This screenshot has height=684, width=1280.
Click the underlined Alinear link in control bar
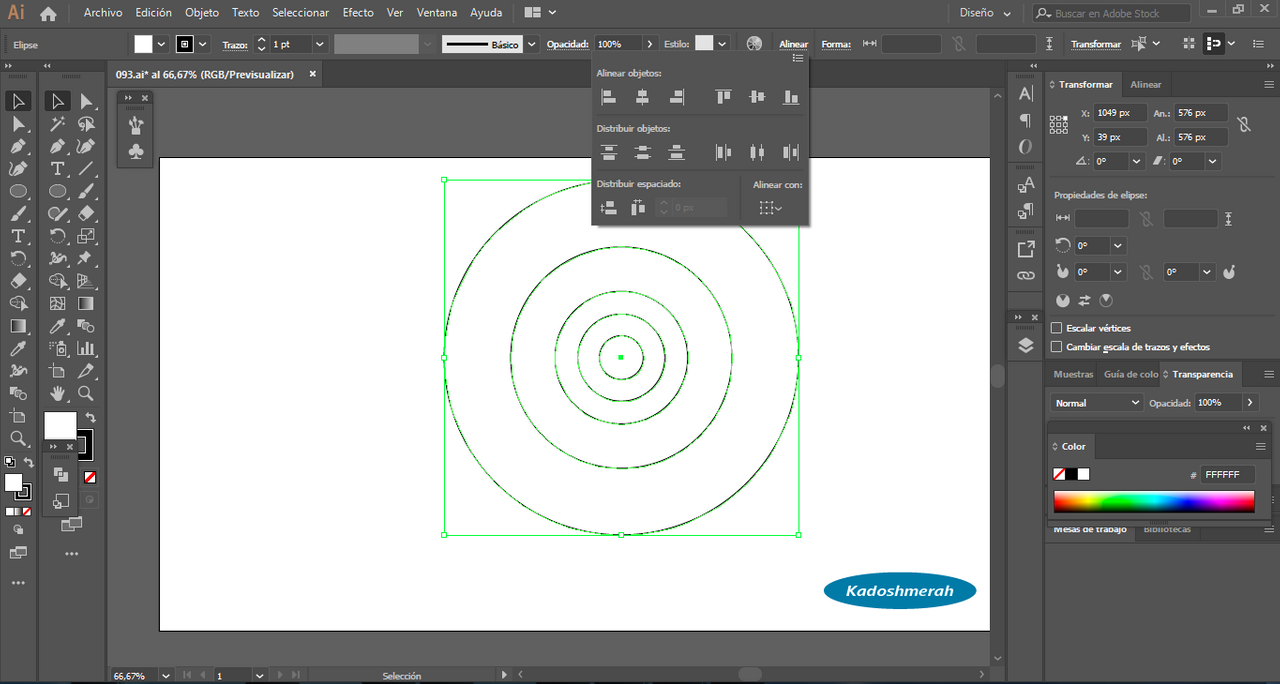(794, 44)
